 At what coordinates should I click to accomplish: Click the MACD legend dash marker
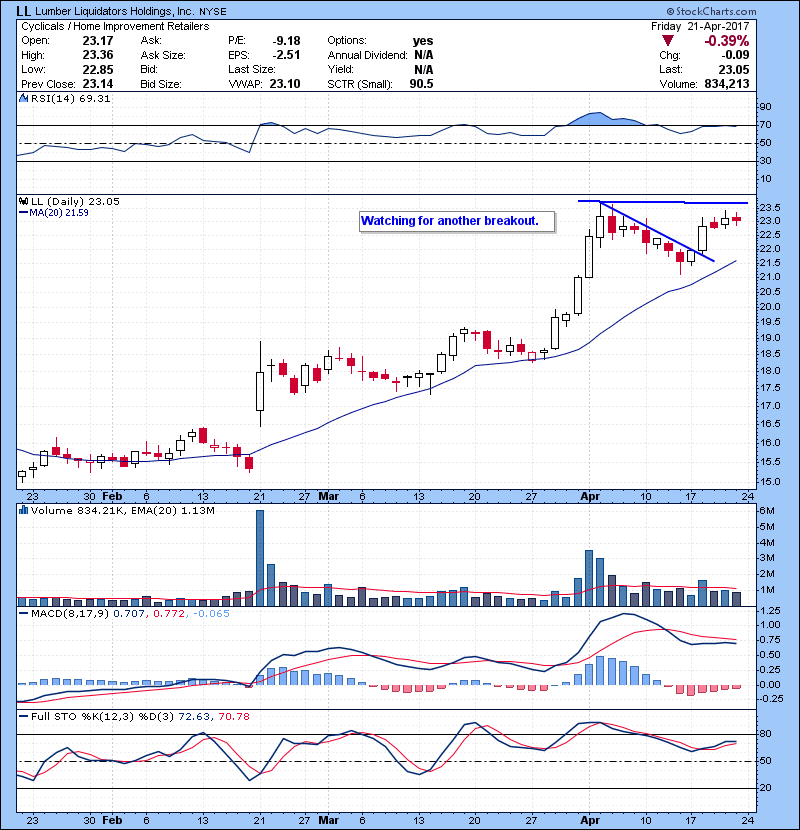[23, 614]
